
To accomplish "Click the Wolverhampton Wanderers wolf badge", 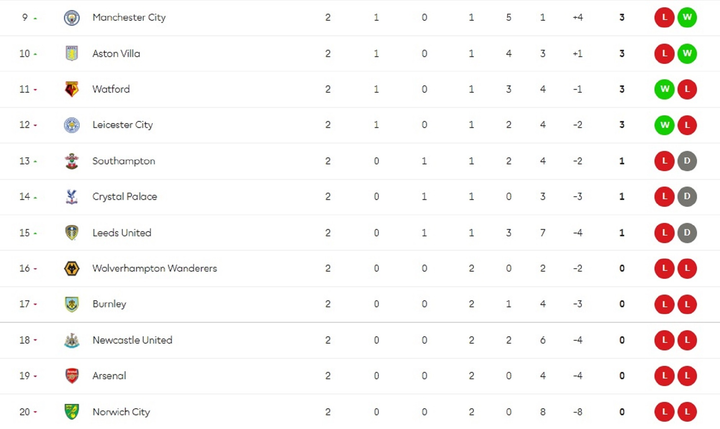I will (x=72, y=269).
